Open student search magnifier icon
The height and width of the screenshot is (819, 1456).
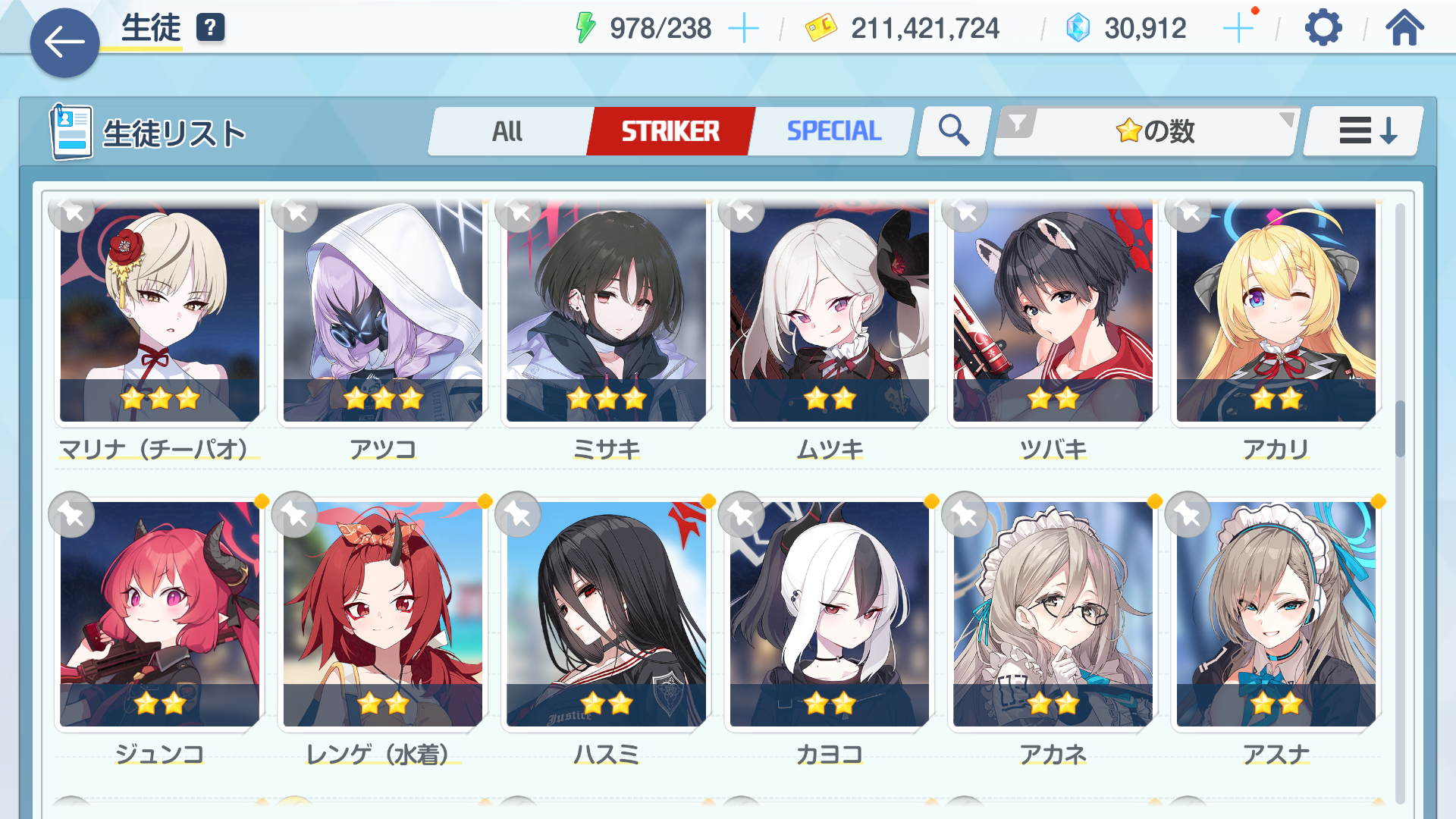point(953,131)
